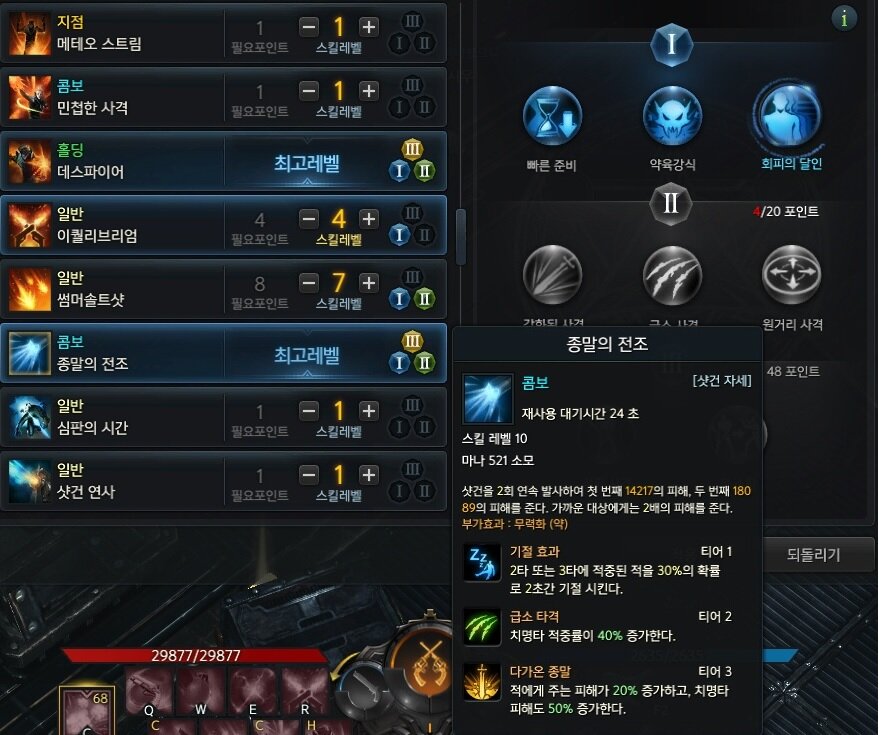
Task: Toggle tier II tripod badge on 썸머솔트샷
Action: (x=424, y=299)
